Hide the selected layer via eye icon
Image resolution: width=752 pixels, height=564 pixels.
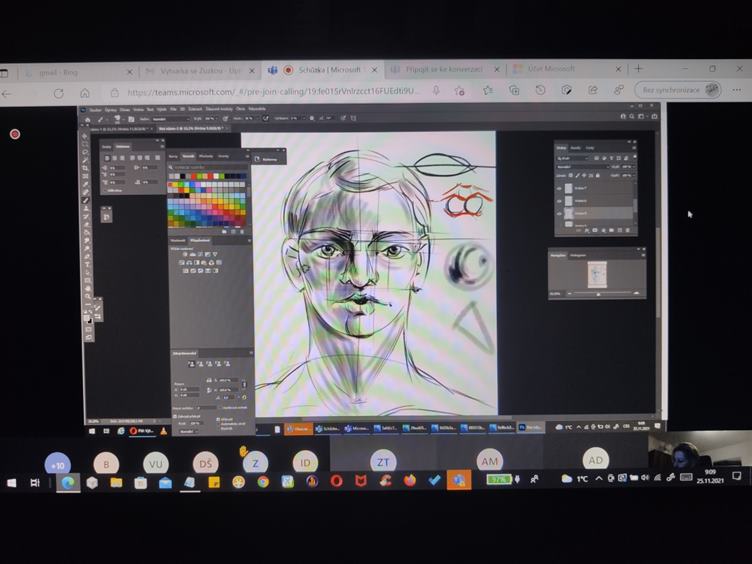point(560,213)
